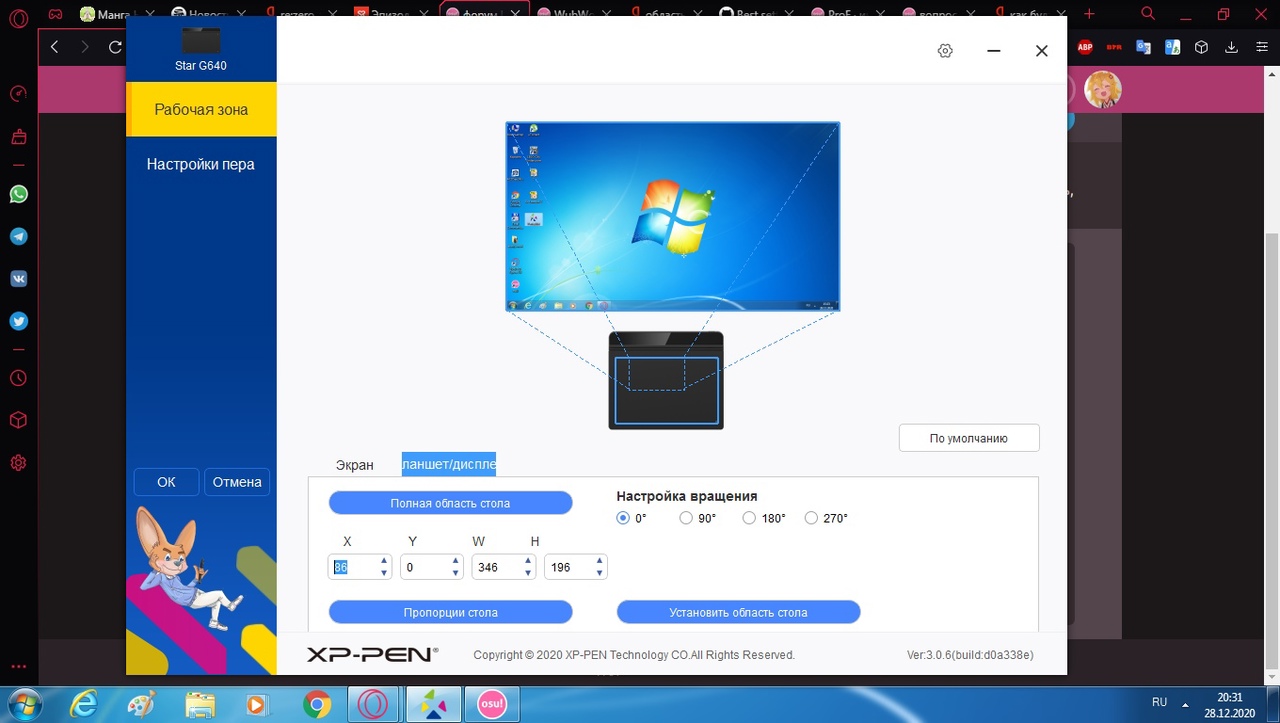
Task: Confirm with OK button
Action: pyautogui.click(x=166, y=482)
